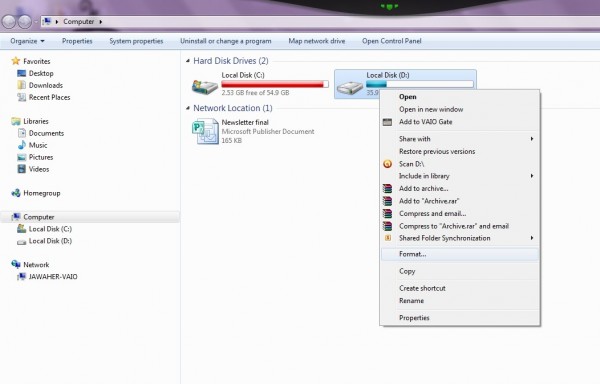Choose Open in new window
The height and width of the screenshot is (384, 600).
[x=431, y=109]
